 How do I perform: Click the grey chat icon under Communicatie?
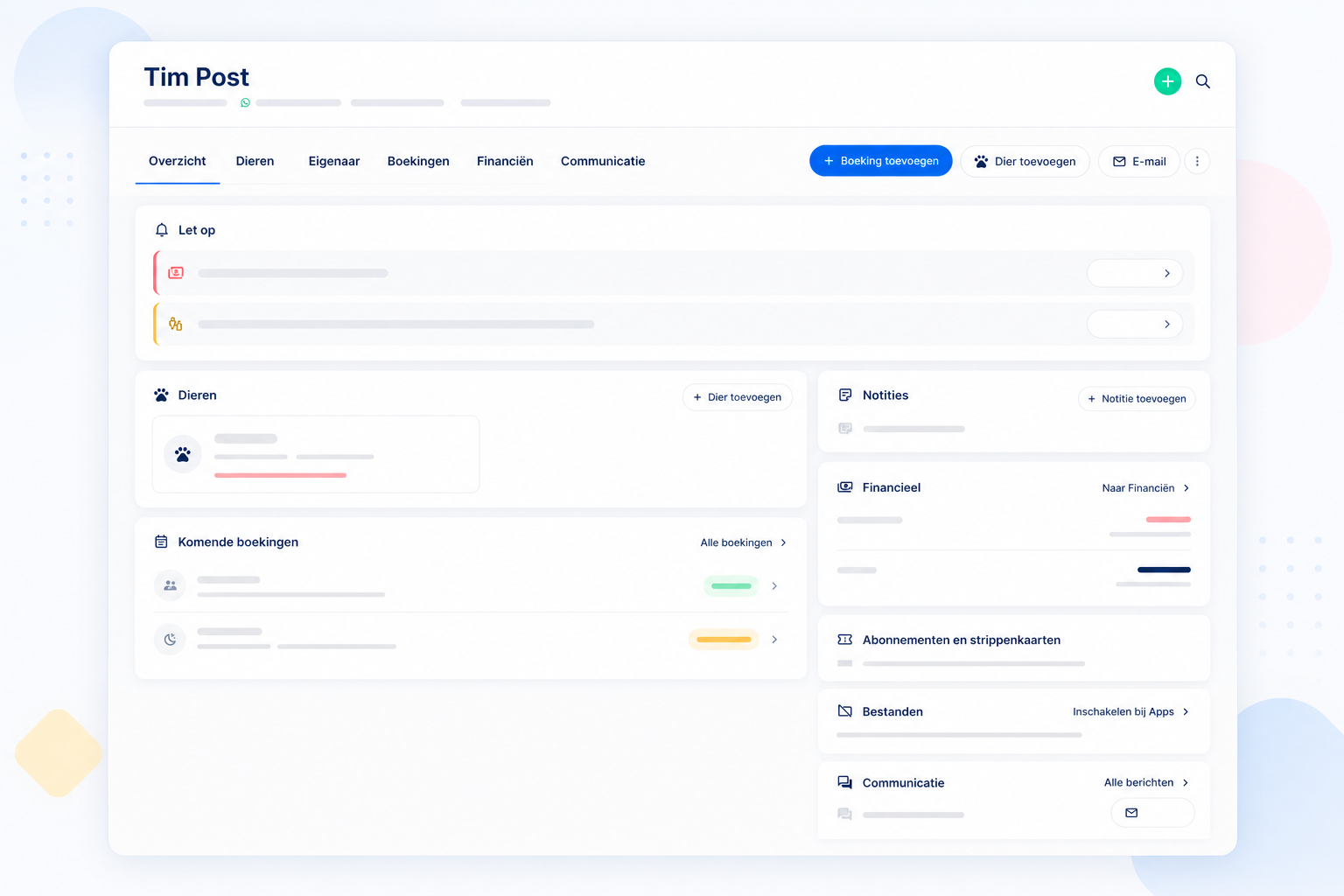click(845, 815)
